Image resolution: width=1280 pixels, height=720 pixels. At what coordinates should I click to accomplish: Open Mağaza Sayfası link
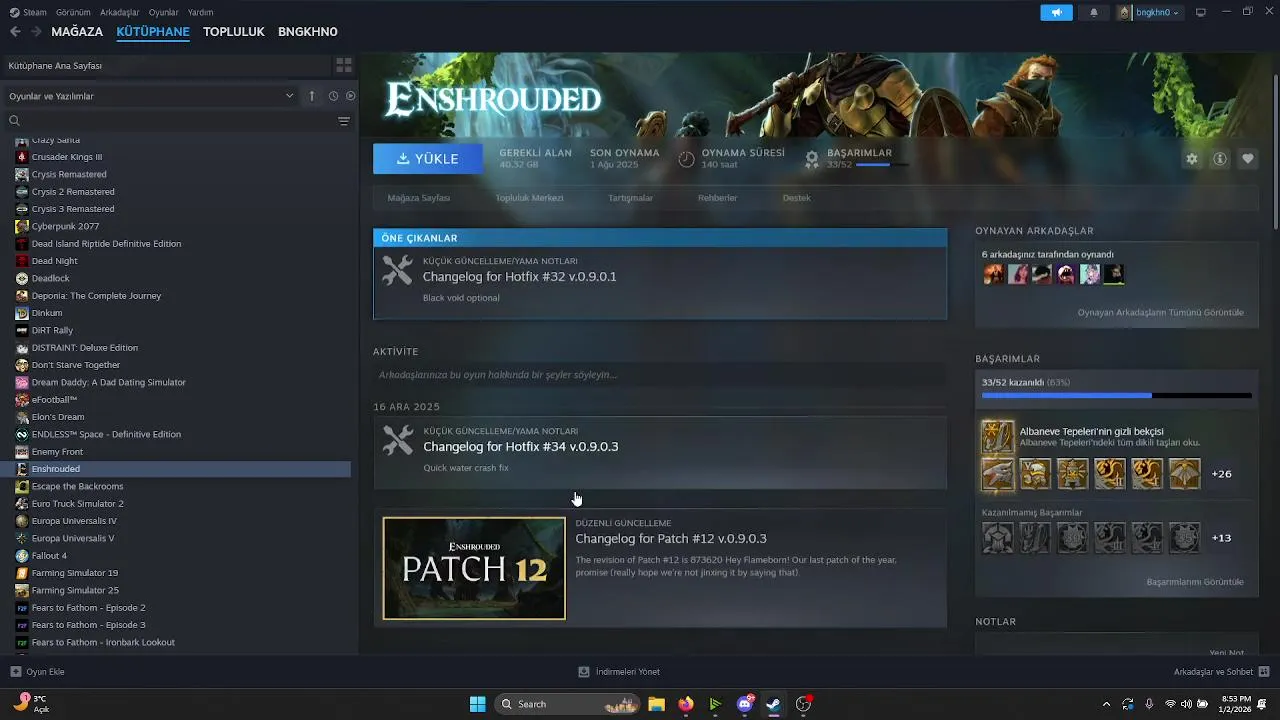(x=418, y=198)
